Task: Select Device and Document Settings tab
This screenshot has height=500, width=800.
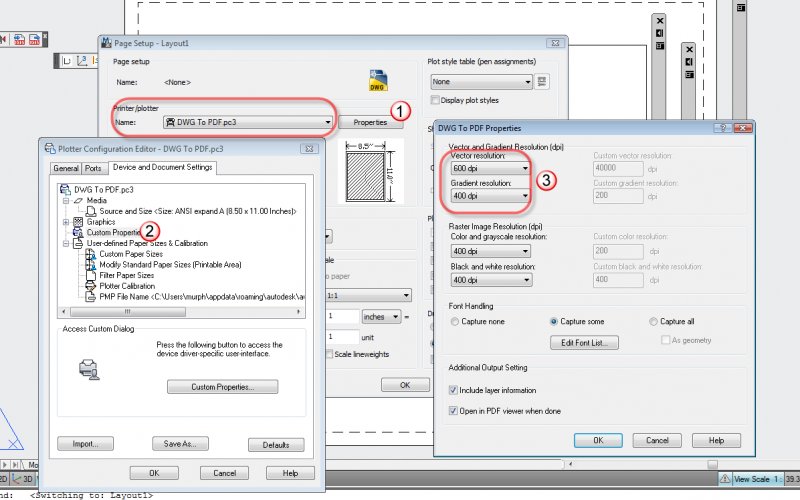Action: tap(162, 167)
